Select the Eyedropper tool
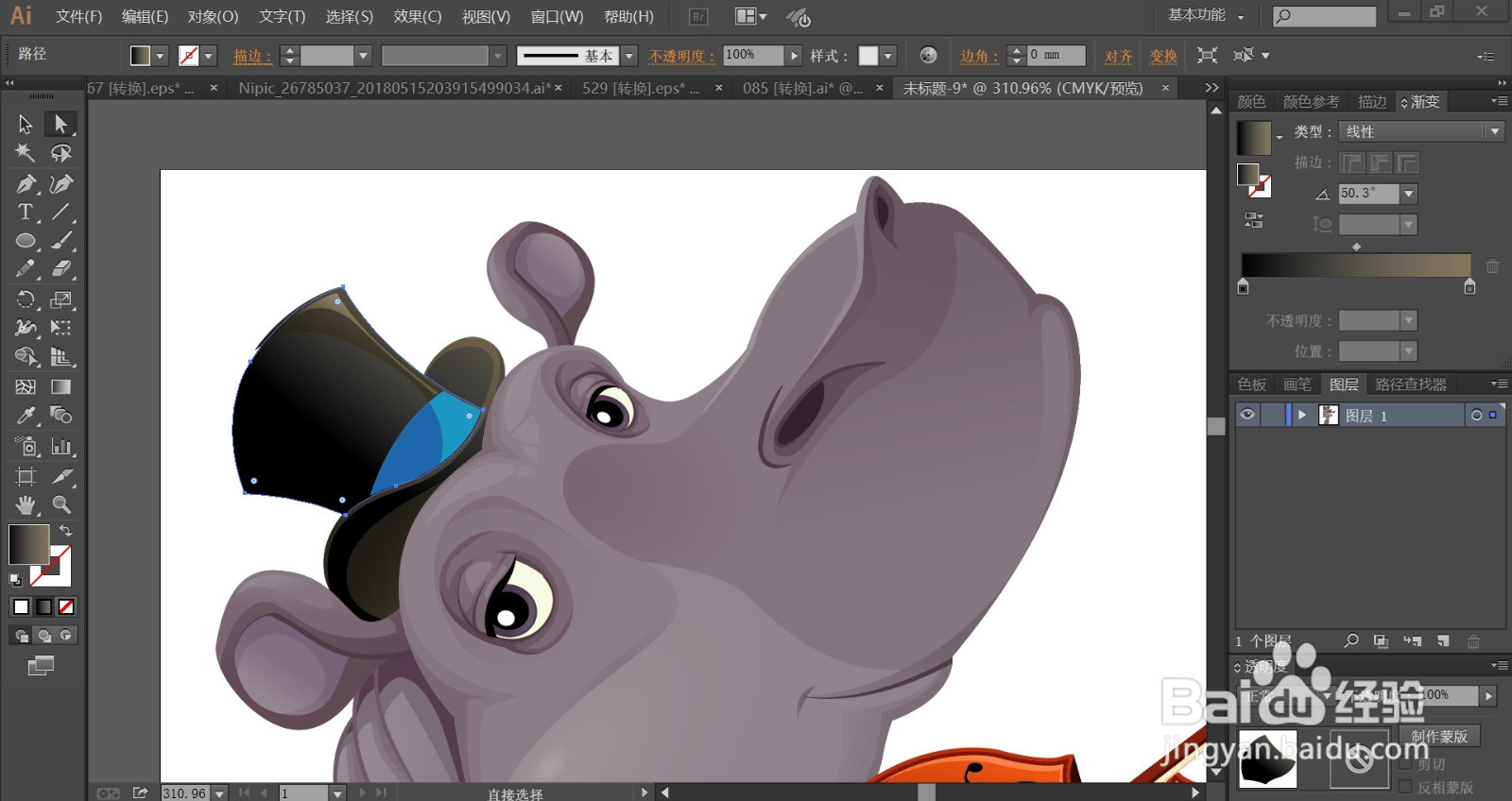 tap(26, 416)
